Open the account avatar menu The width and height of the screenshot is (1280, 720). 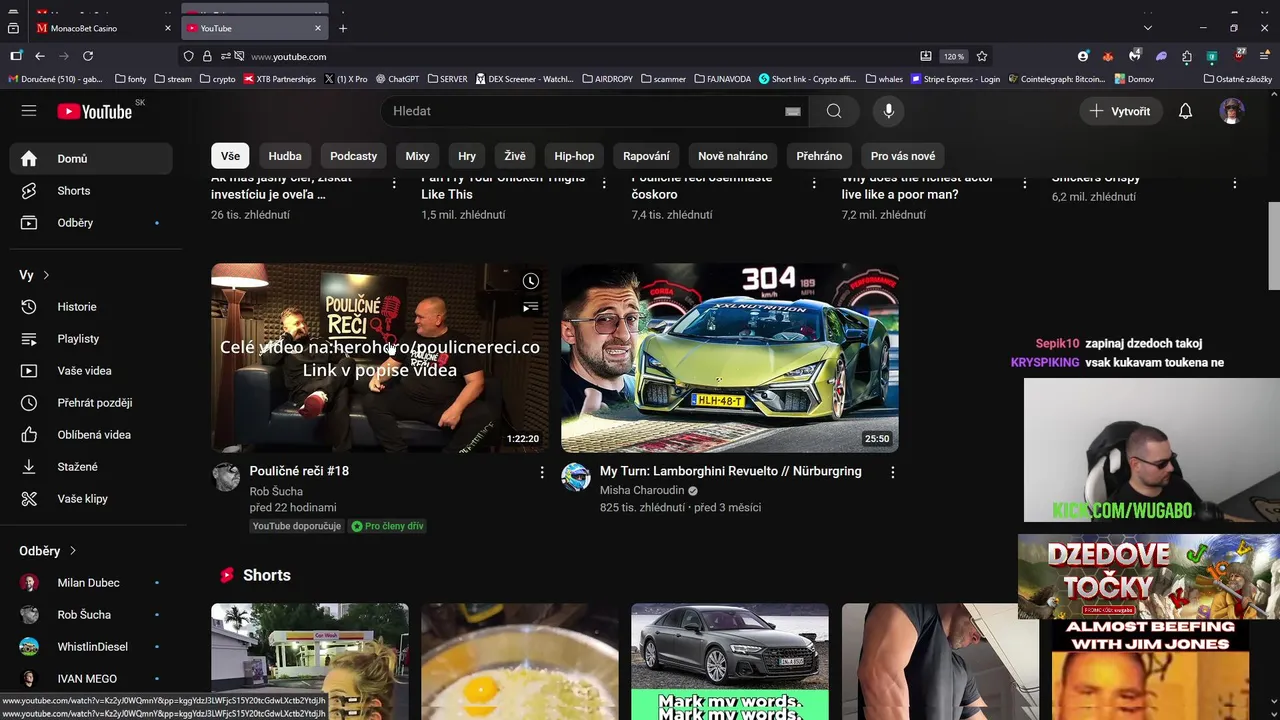1232,111
